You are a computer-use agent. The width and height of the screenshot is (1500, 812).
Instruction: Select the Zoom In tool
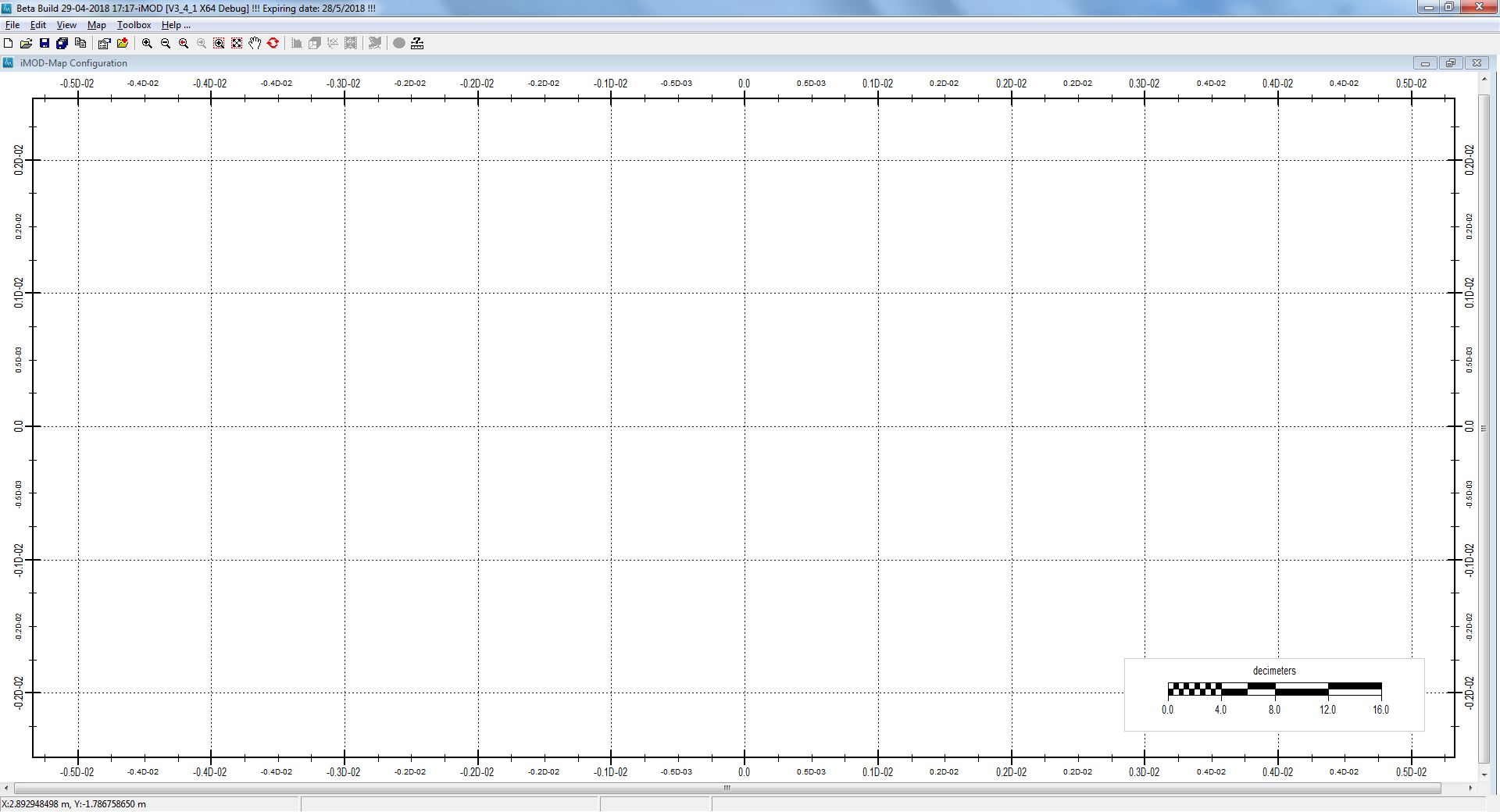coord(146,44)
